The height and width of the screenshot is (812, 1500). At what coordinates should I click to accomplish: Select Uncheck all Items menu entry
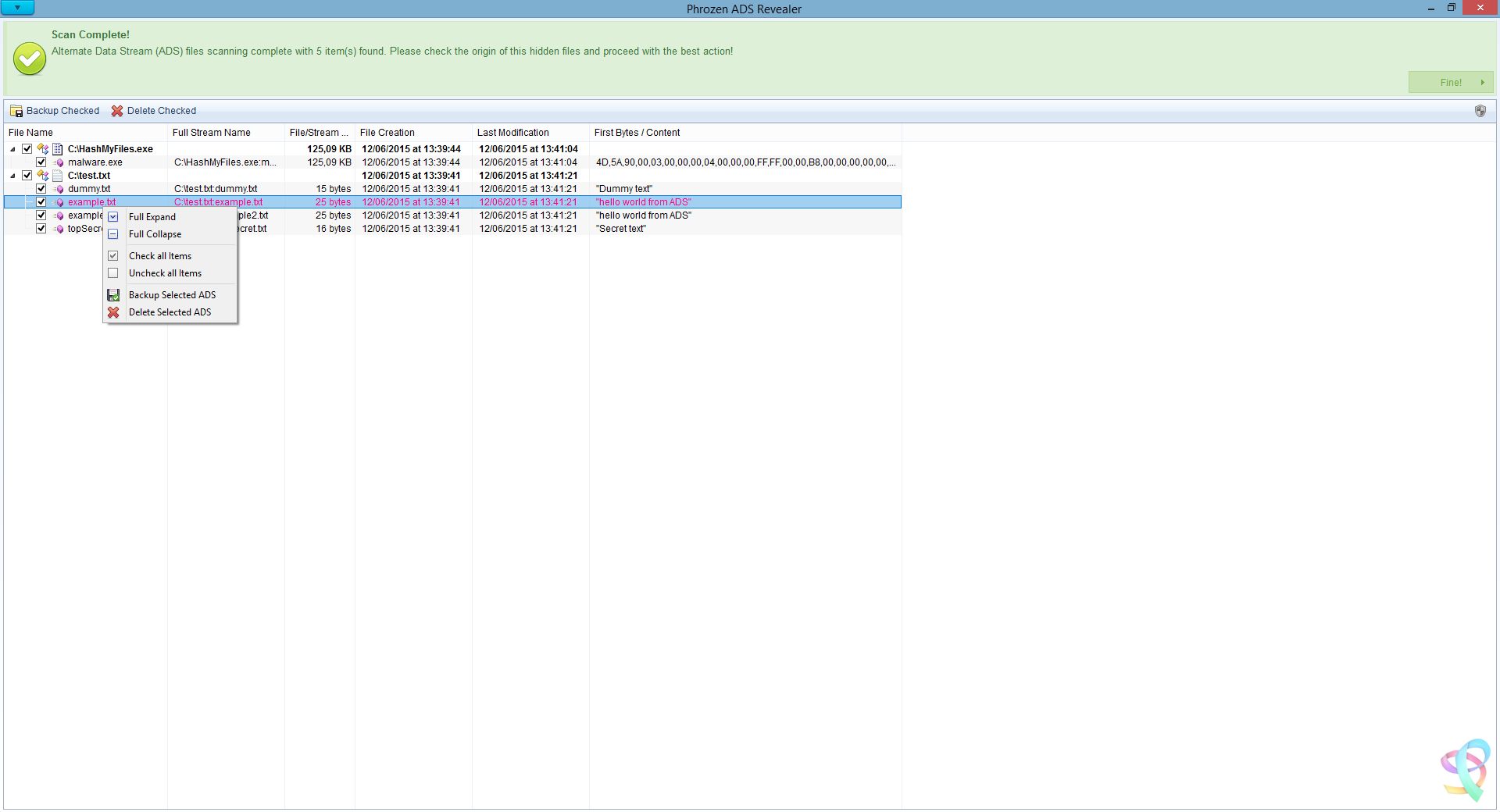click(x=170, y=273)
